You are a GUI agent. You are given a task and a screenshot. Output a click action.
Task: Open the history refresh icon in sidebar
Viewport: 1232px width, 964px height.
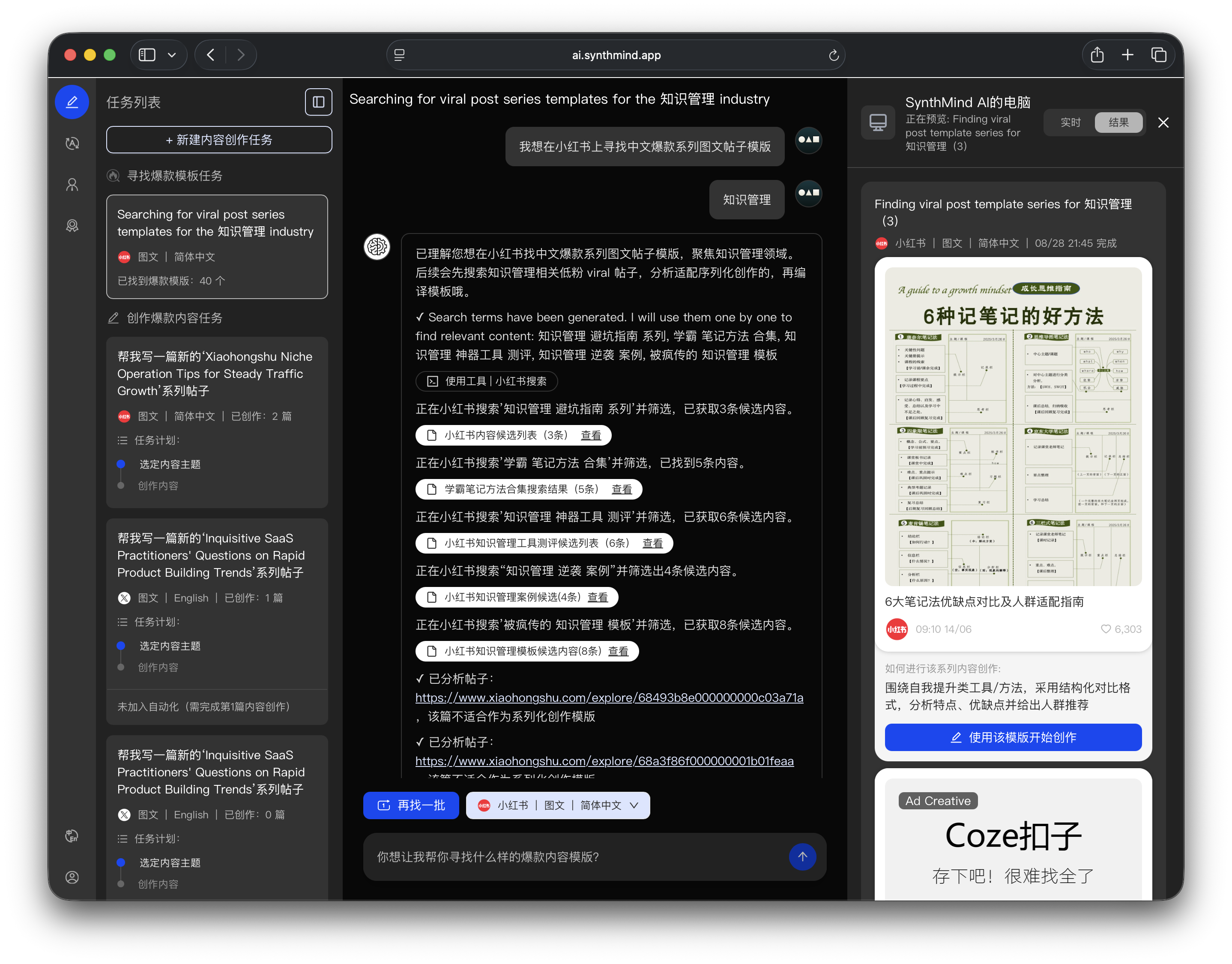[72, 144]
